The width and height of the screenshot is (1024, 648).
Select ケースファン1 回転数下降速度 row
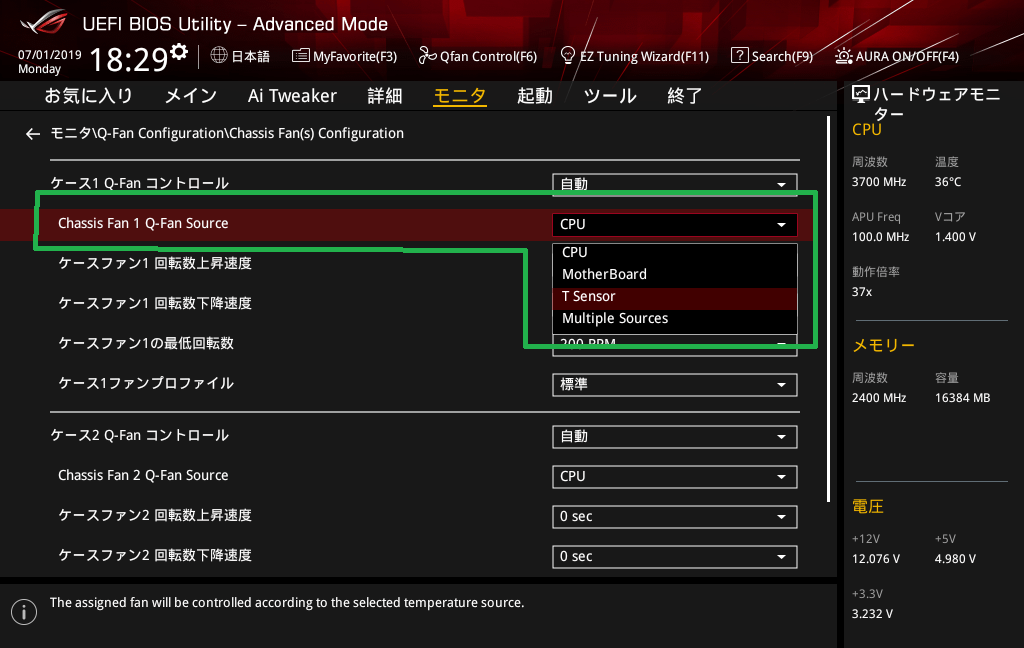point(155,303)
